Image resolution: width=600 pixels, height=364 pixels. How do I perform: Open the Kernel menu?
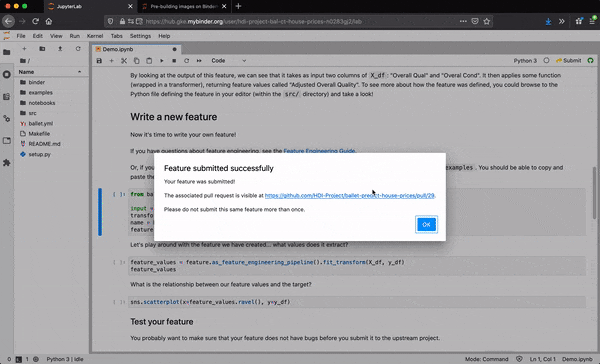95,36
